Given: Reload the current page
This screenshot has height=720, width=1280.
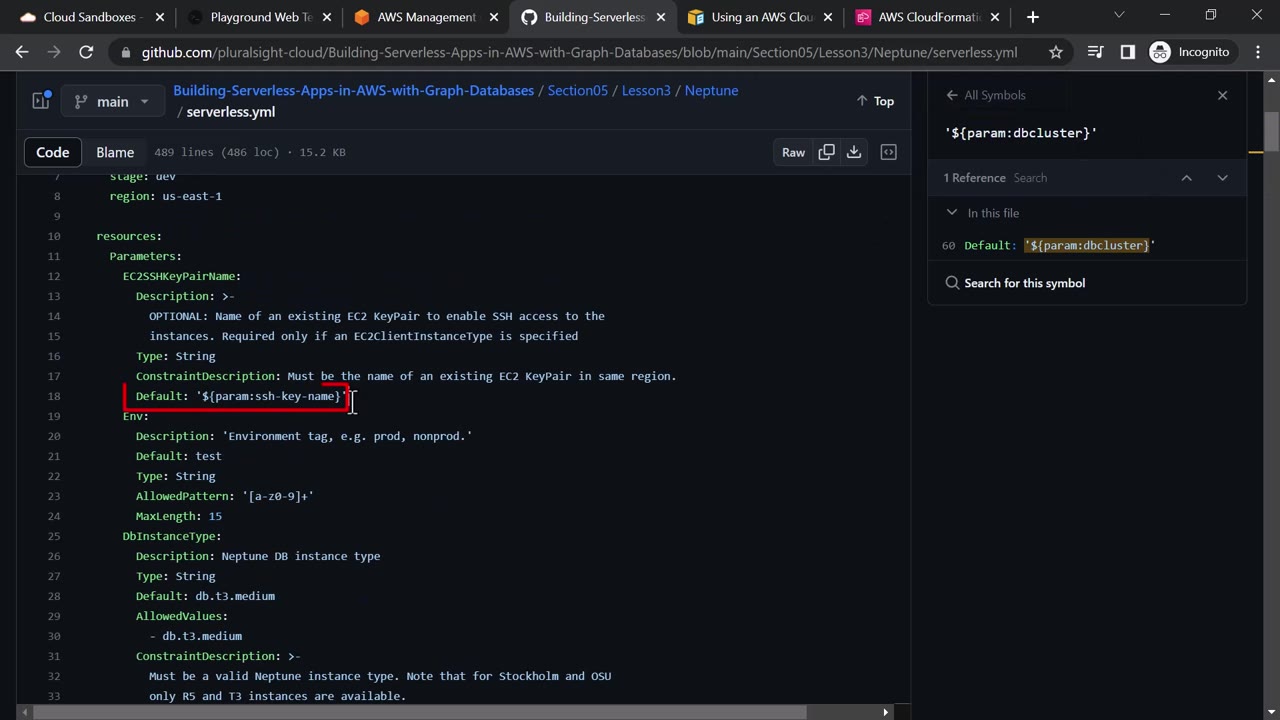Looking at the screenshot, I should click(86, 52).
